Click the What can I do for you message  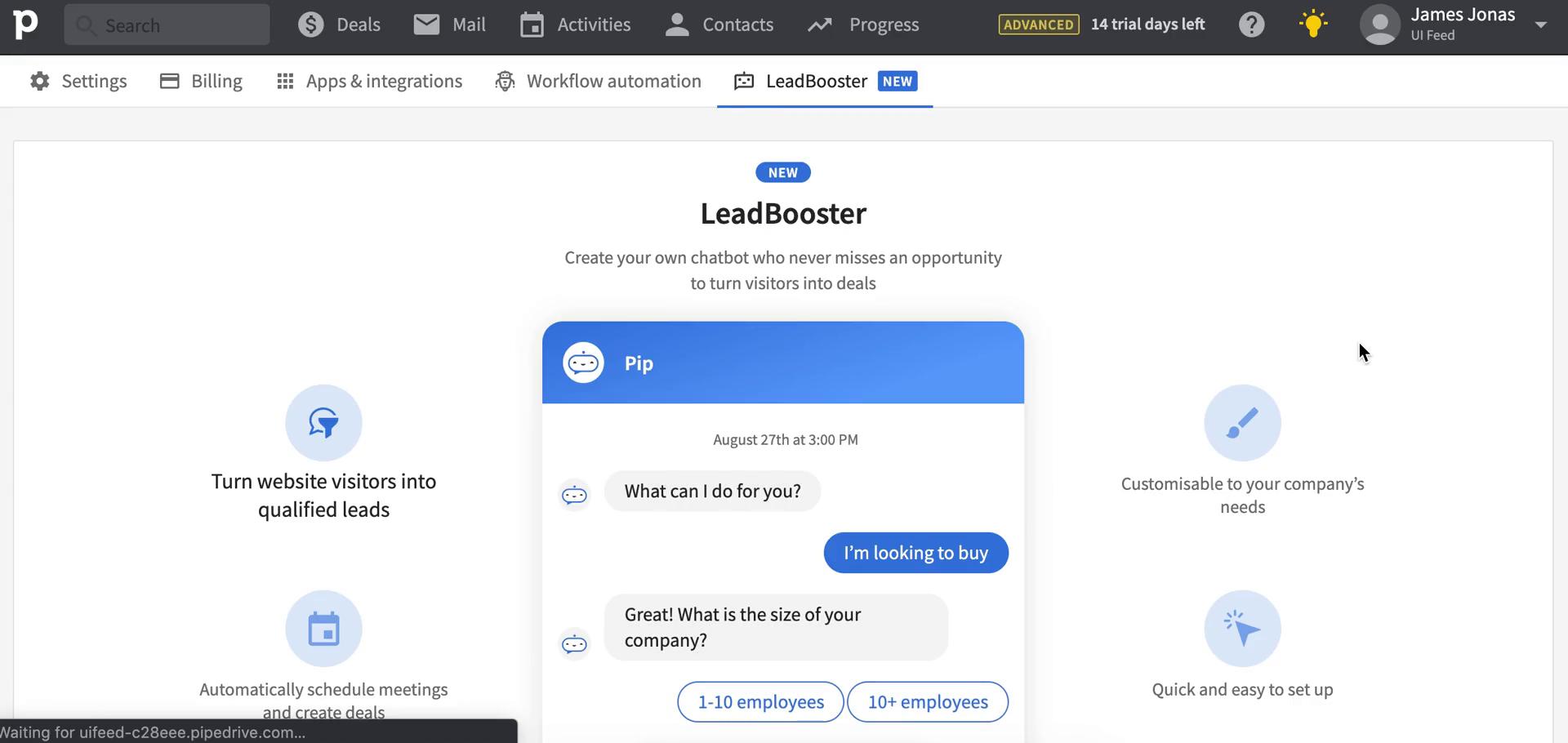click(712, 491)
